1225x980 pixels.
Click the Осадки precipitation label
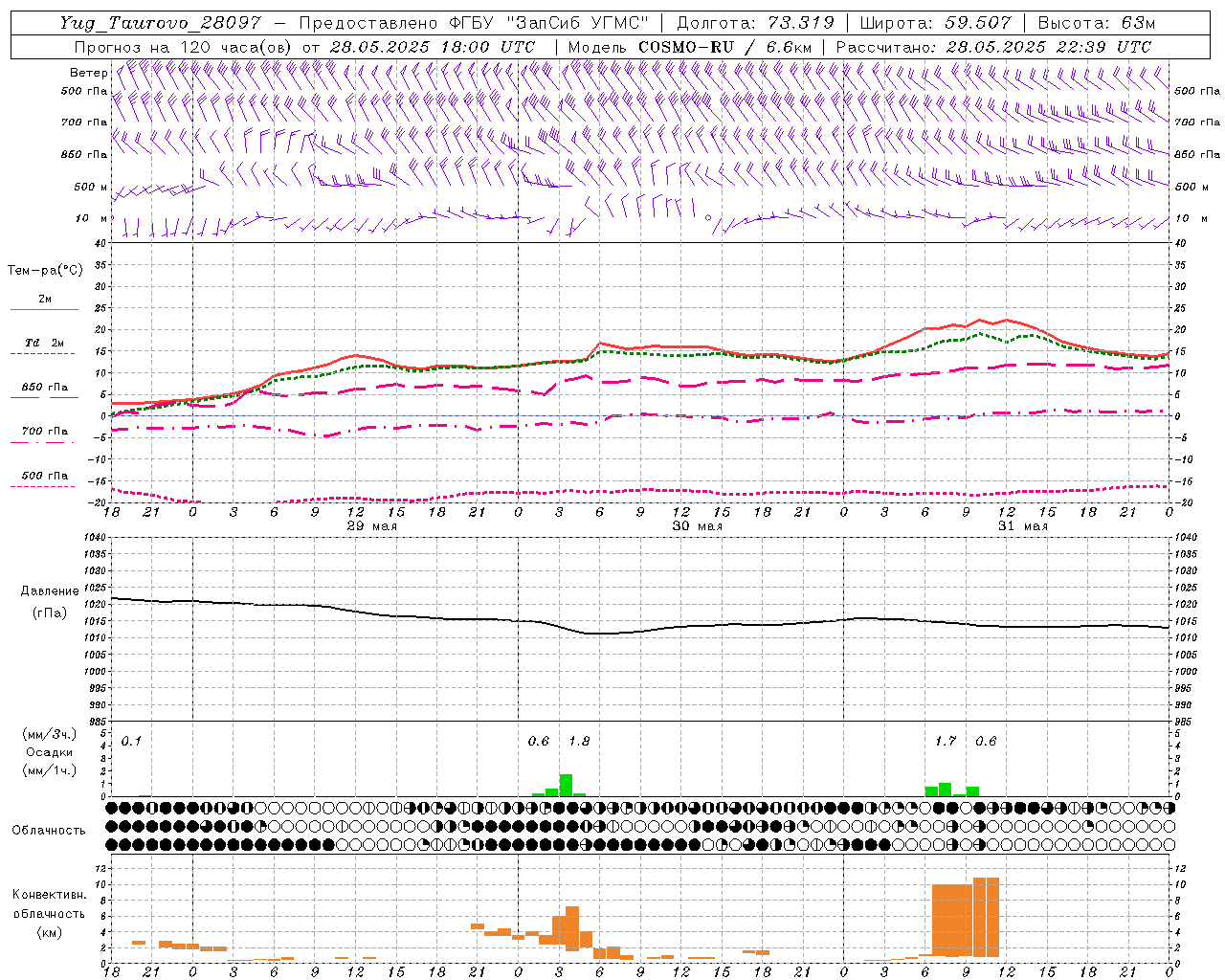click(49, 752)
